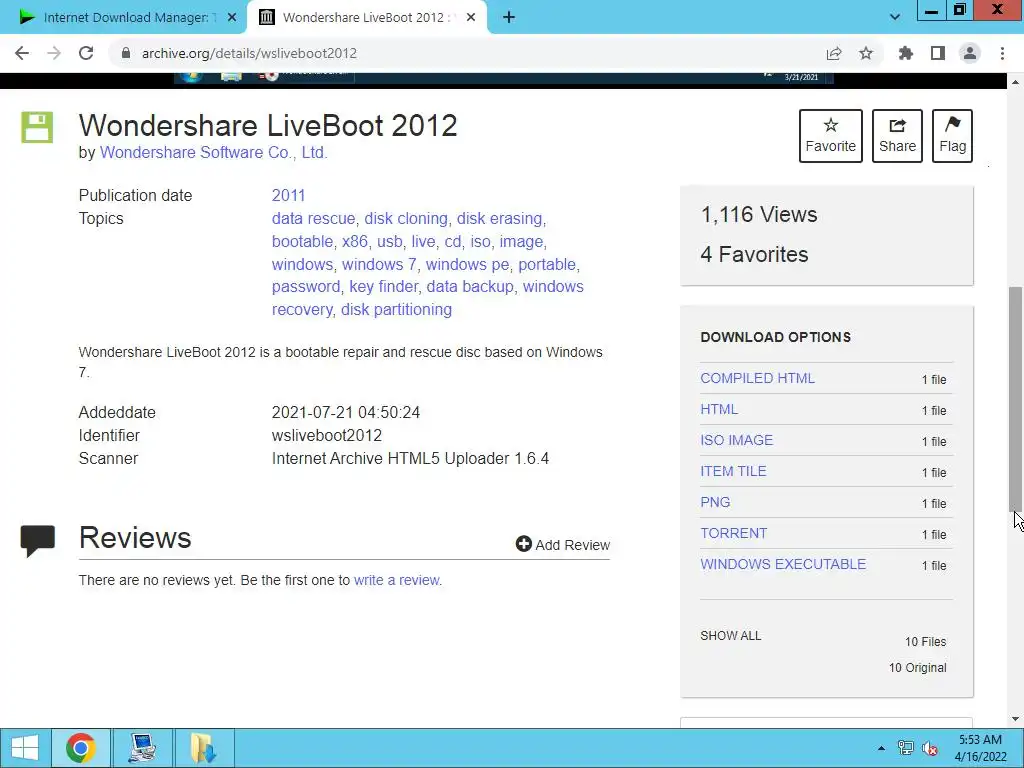This screenshot has width=1024, height=768.
Task: Click the browser forward arrow
Action: [x=54, y=53]
